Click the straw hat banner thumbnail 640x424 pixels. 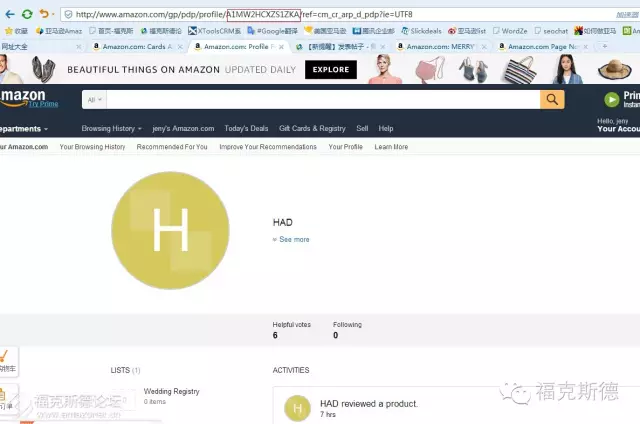pyautogui.click(x=615, y=69)
